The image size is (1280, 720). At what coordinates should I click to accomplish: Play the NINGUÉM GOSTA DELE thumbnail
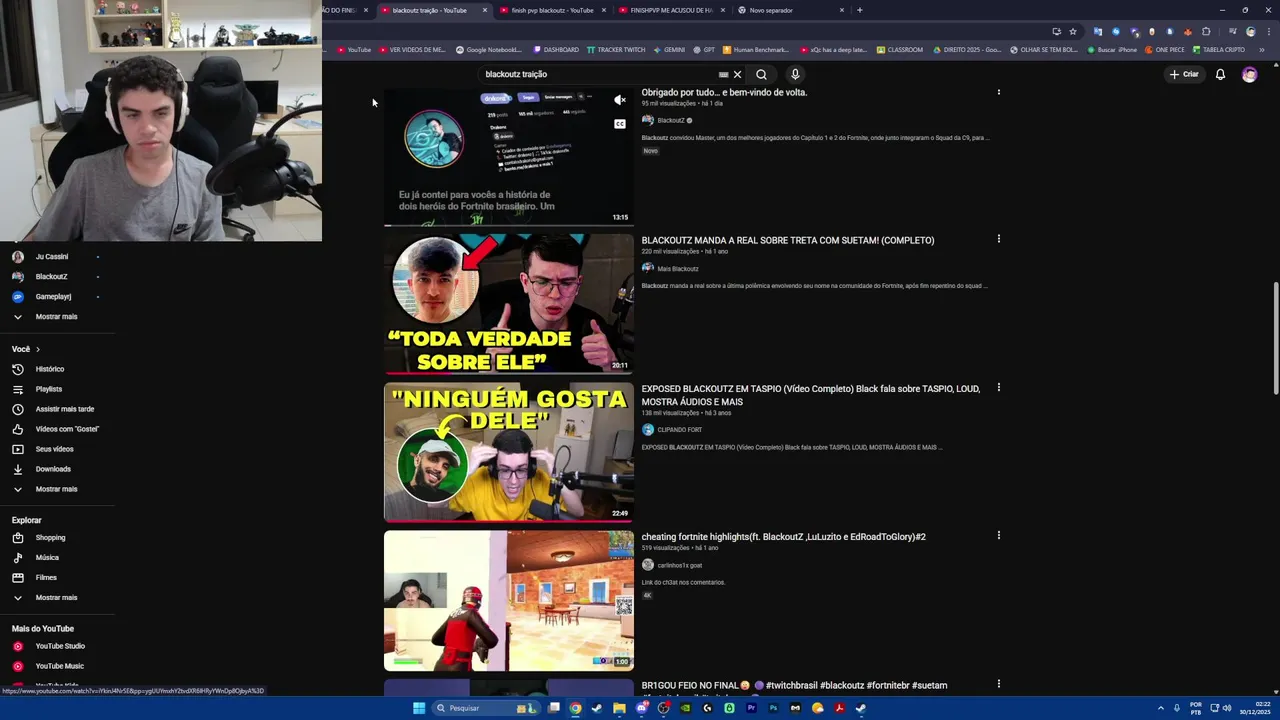click(x=509, y=452)
